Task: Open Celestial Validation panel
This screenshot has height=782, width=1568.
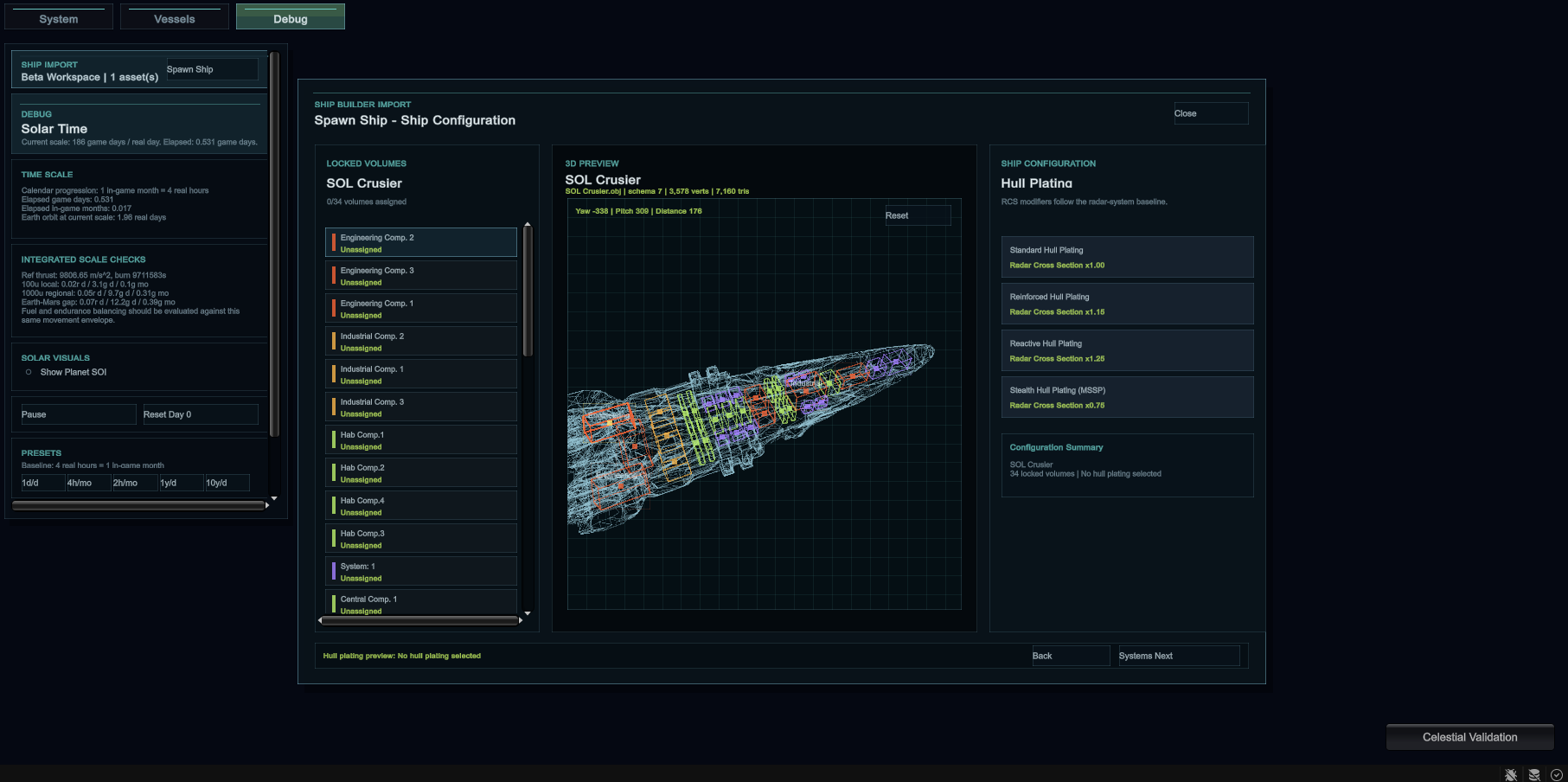Action: click(1469, 737)
